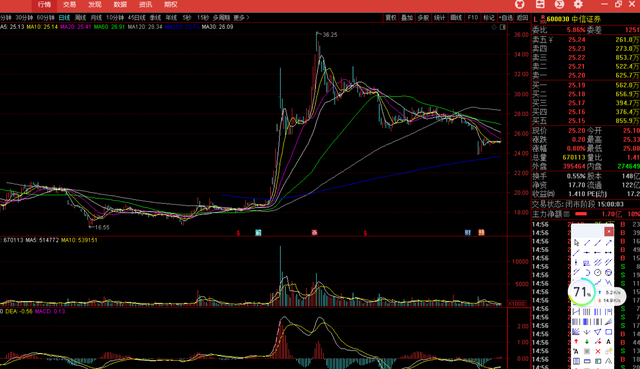Click the skin/shirt theme icon
The width and height of the screenshot is (640, 369).
520,4
